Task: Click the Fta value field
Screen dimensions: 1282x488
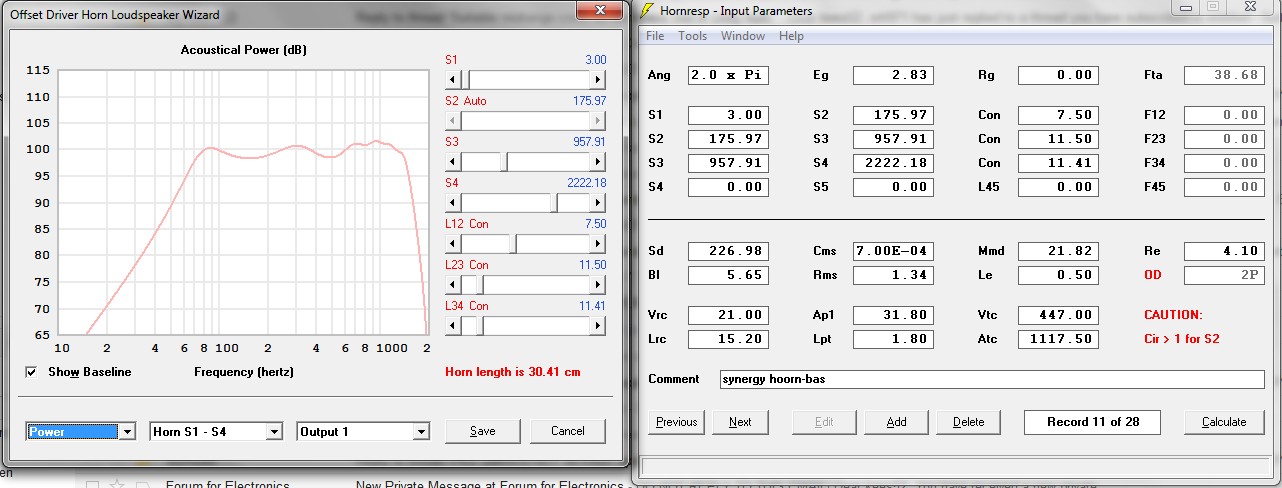Action: point(1224,75)
